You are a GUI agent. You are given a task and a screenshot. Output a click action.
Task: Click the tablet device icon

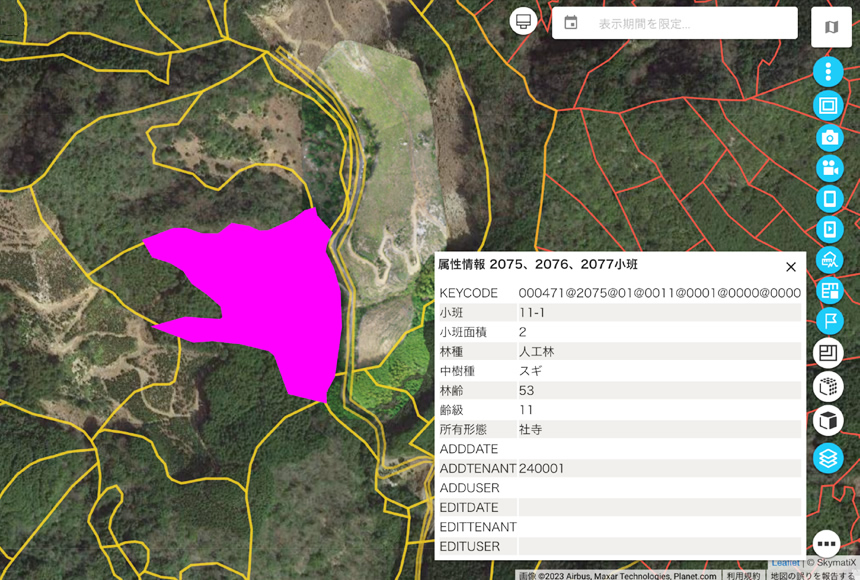coord(828,198)
